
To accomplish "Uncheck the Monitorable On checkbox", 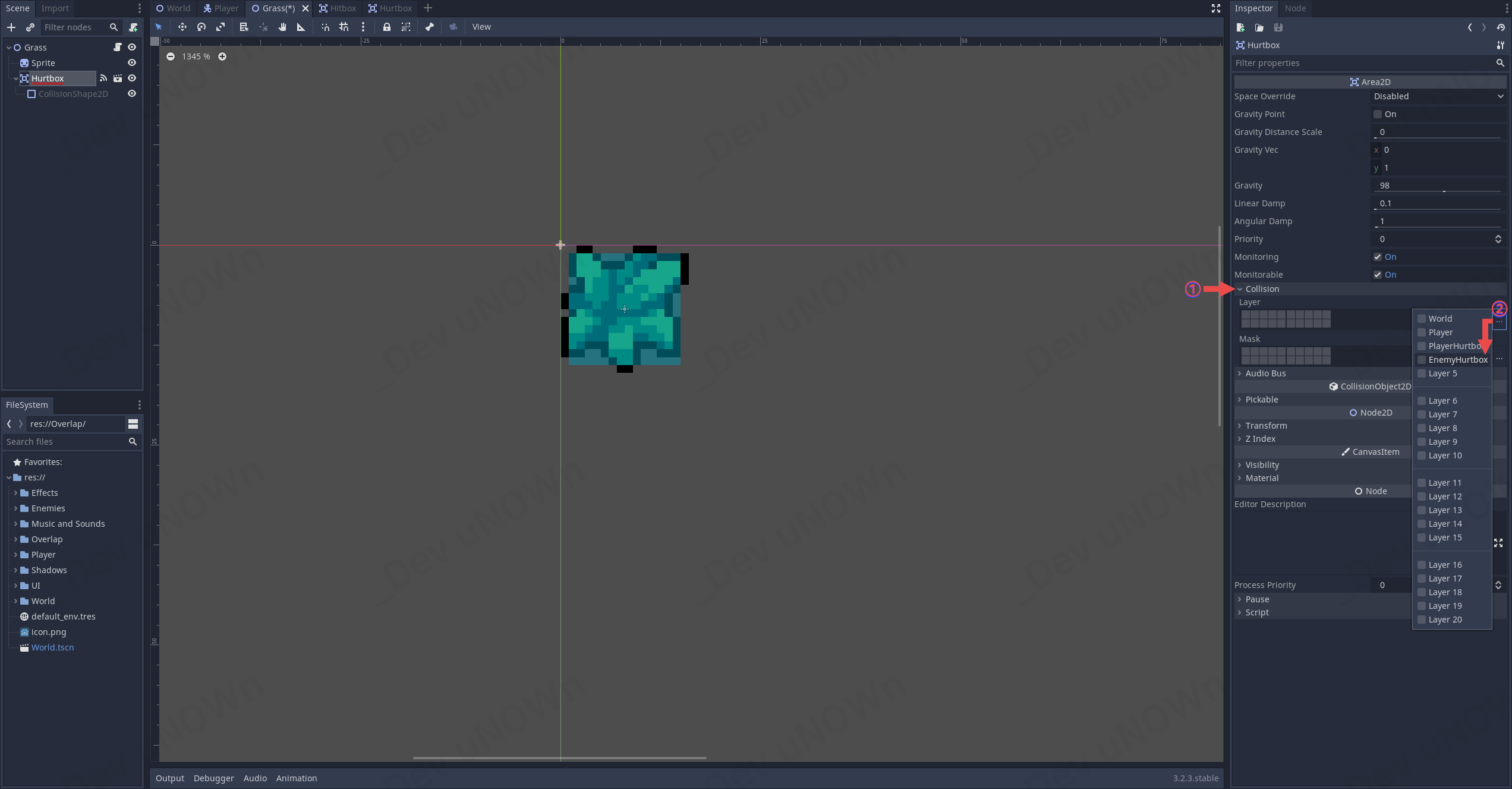I will pyautogui.click(x=1377, y=275).
